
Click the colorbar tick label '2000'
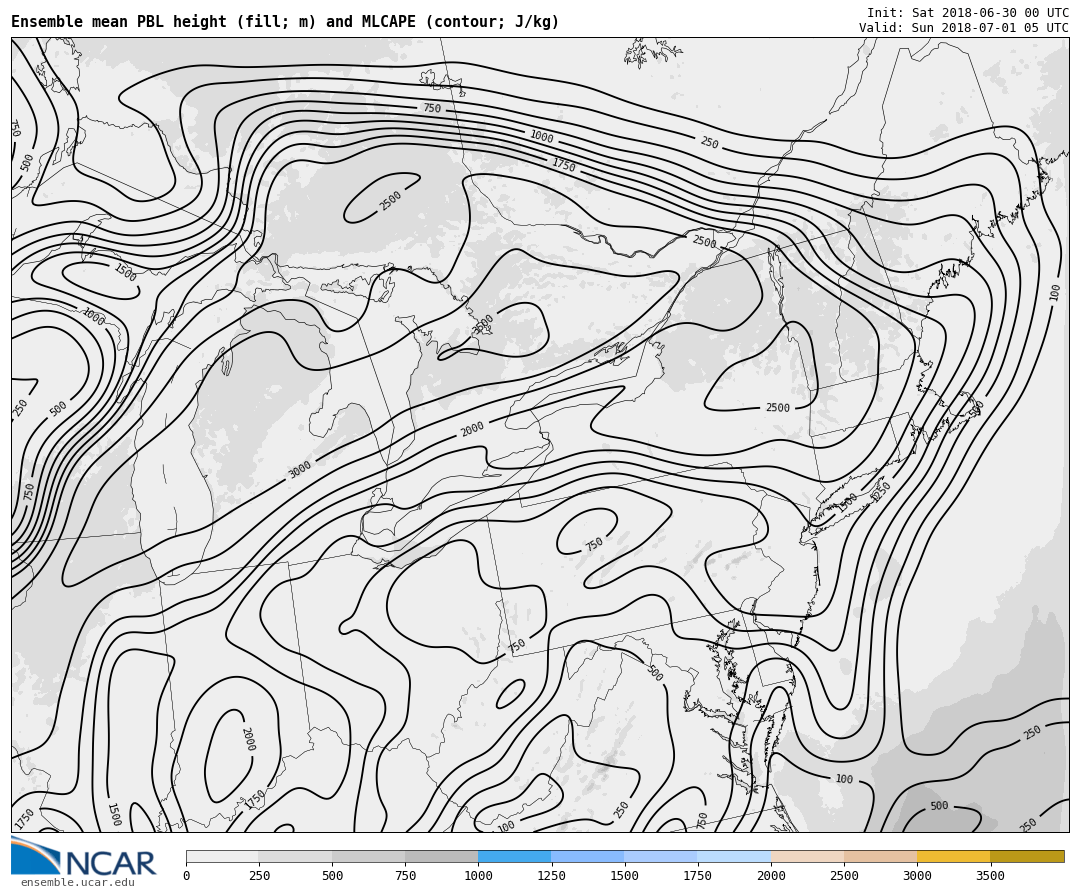[x=771, y=876]
